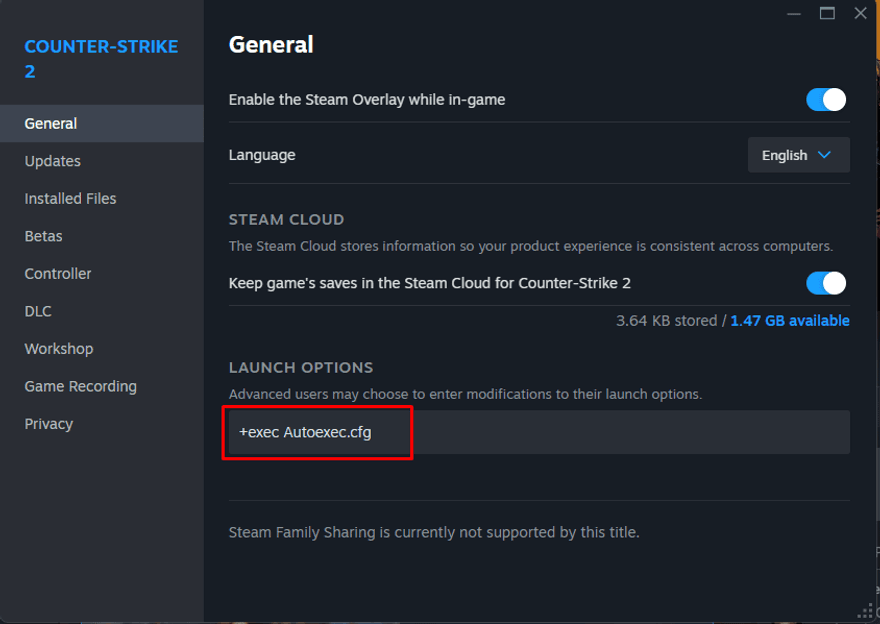Enable the in-game overlay toggle

[x=825, y=99]
